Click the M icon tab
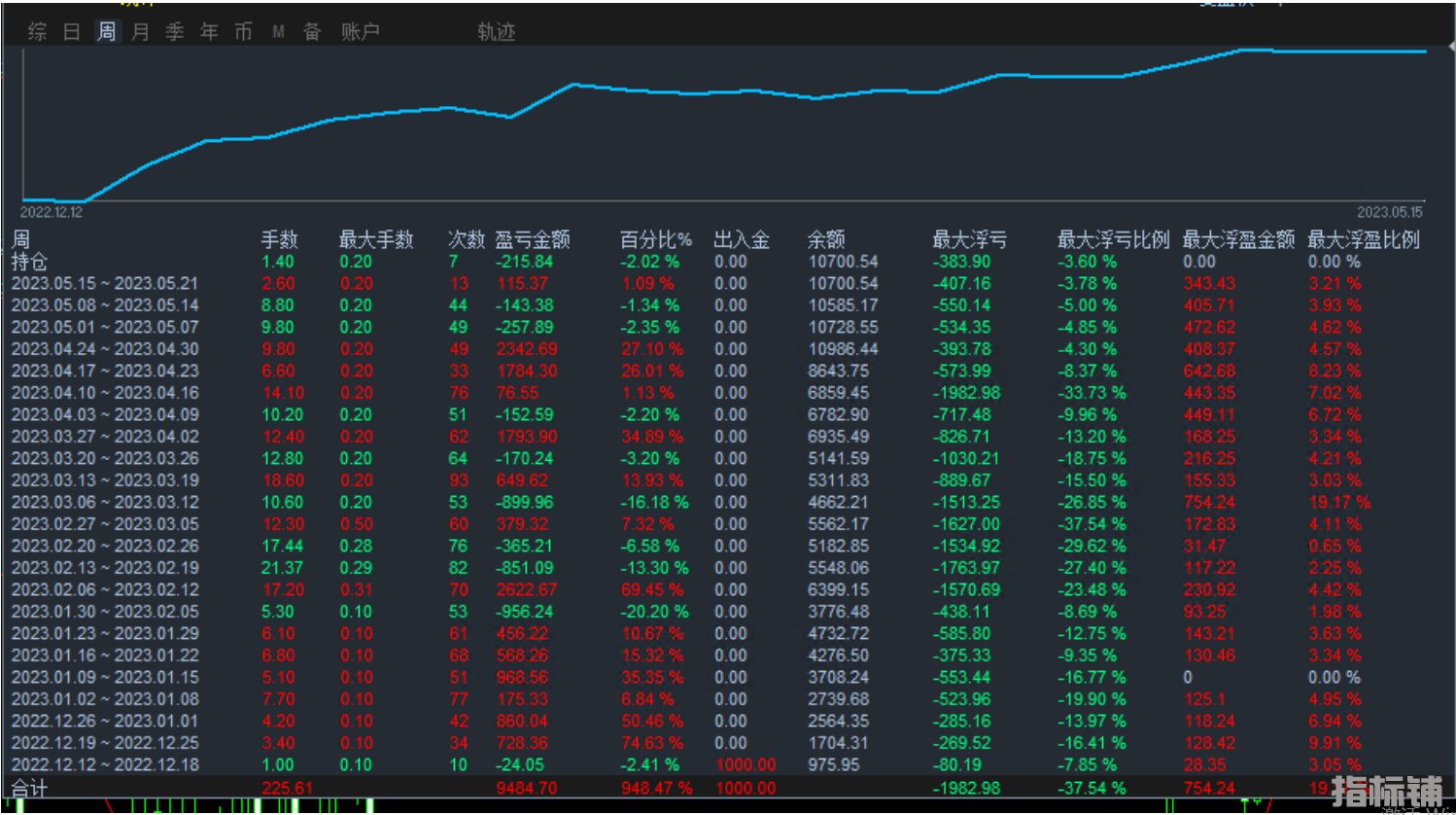1456x815 pixels. [x=278, y=32]
